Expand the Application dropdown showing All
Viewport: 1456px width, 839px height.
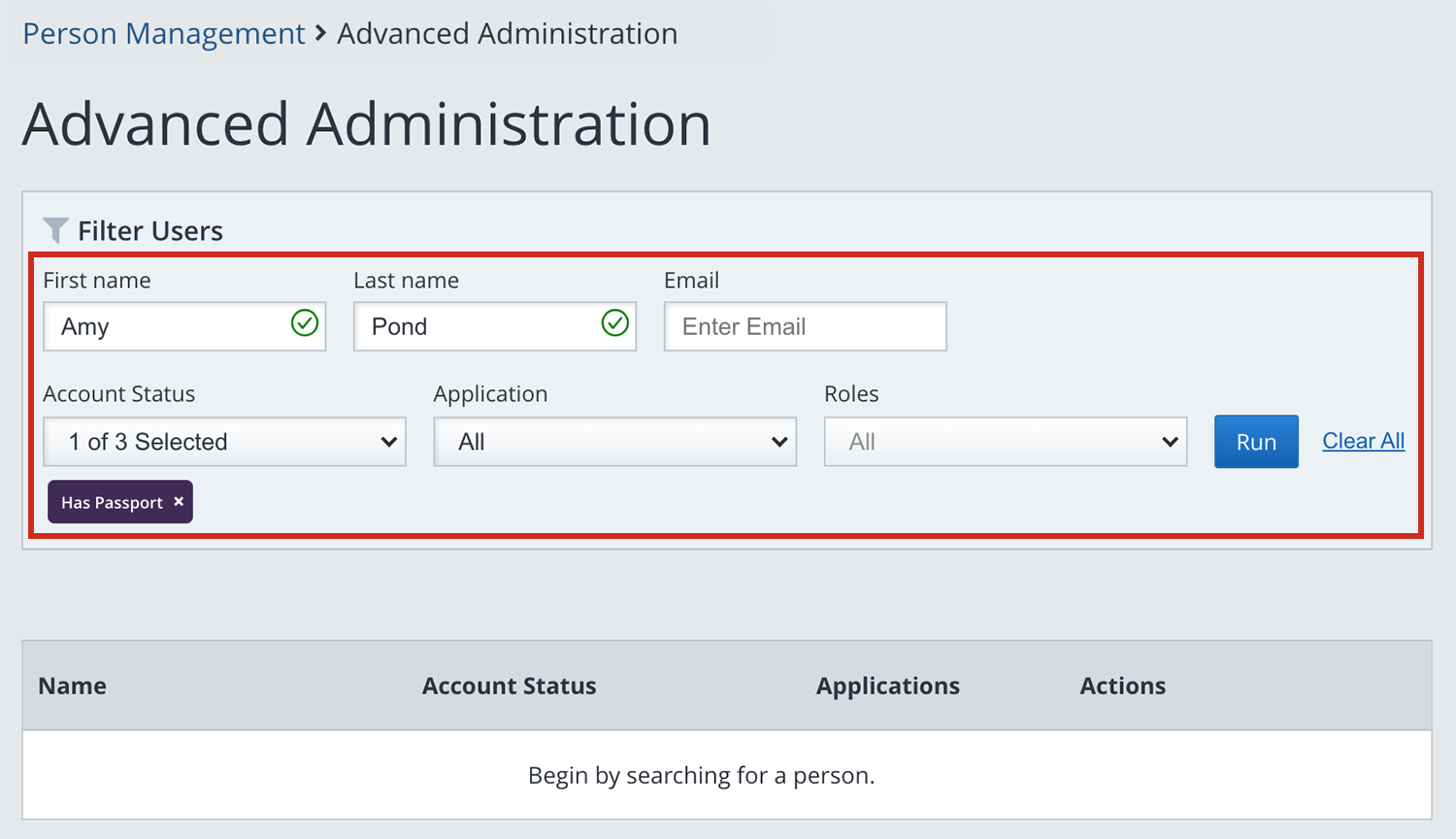(x=614, y=442)
